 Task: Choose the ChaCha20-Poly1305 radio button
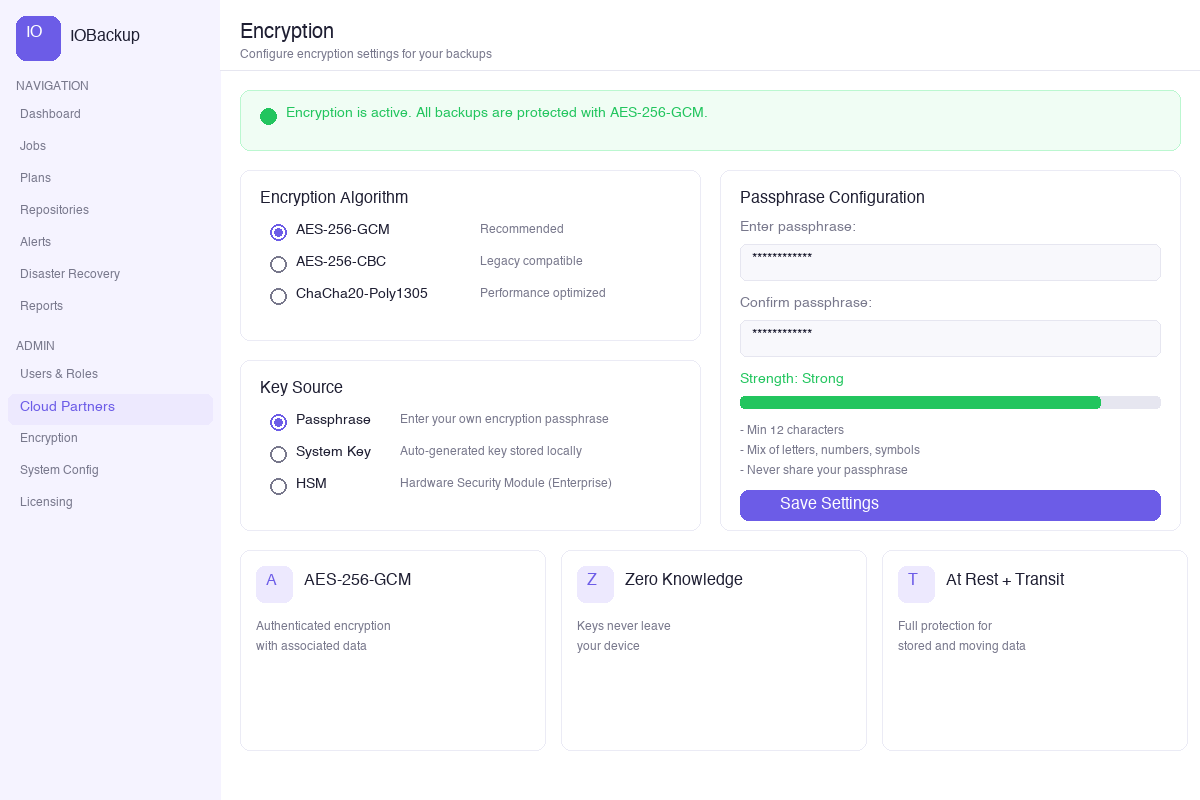click(278, 296)
